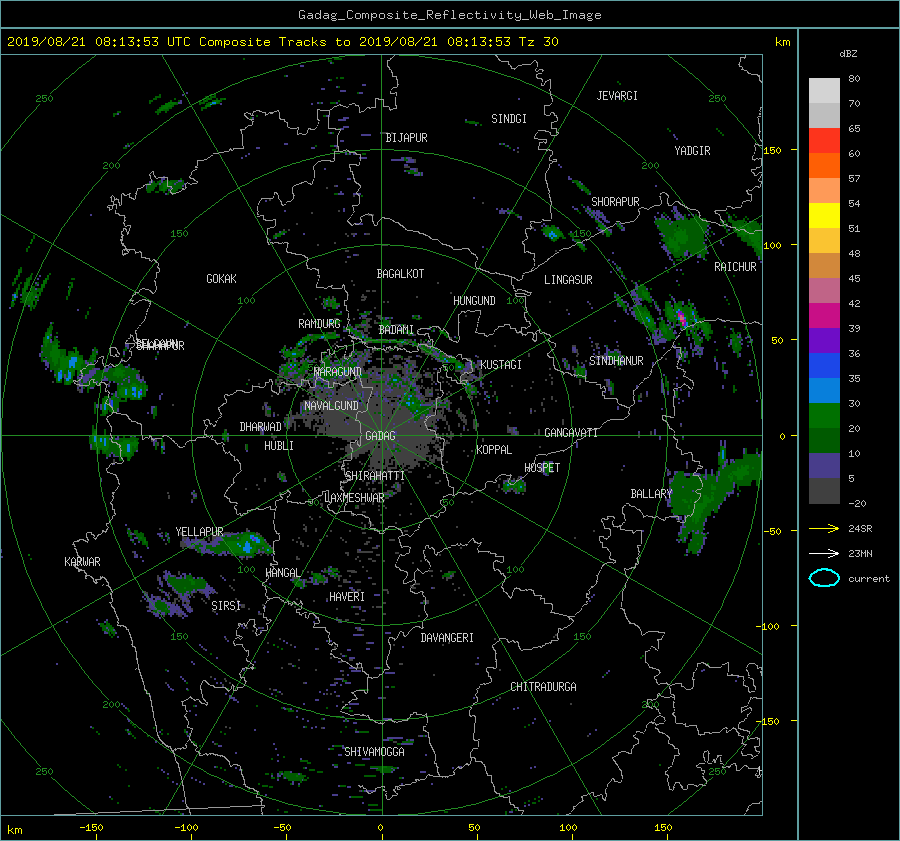The image size is (900, 841).
Task: Click the HUNGUND city label
Action: tap(474, 301)
